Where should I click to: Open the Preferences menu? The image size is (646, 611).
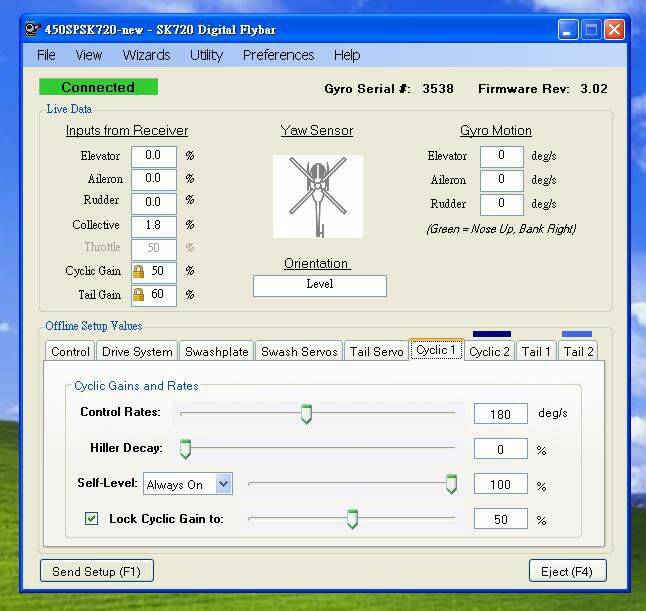[x=279, y=55]
